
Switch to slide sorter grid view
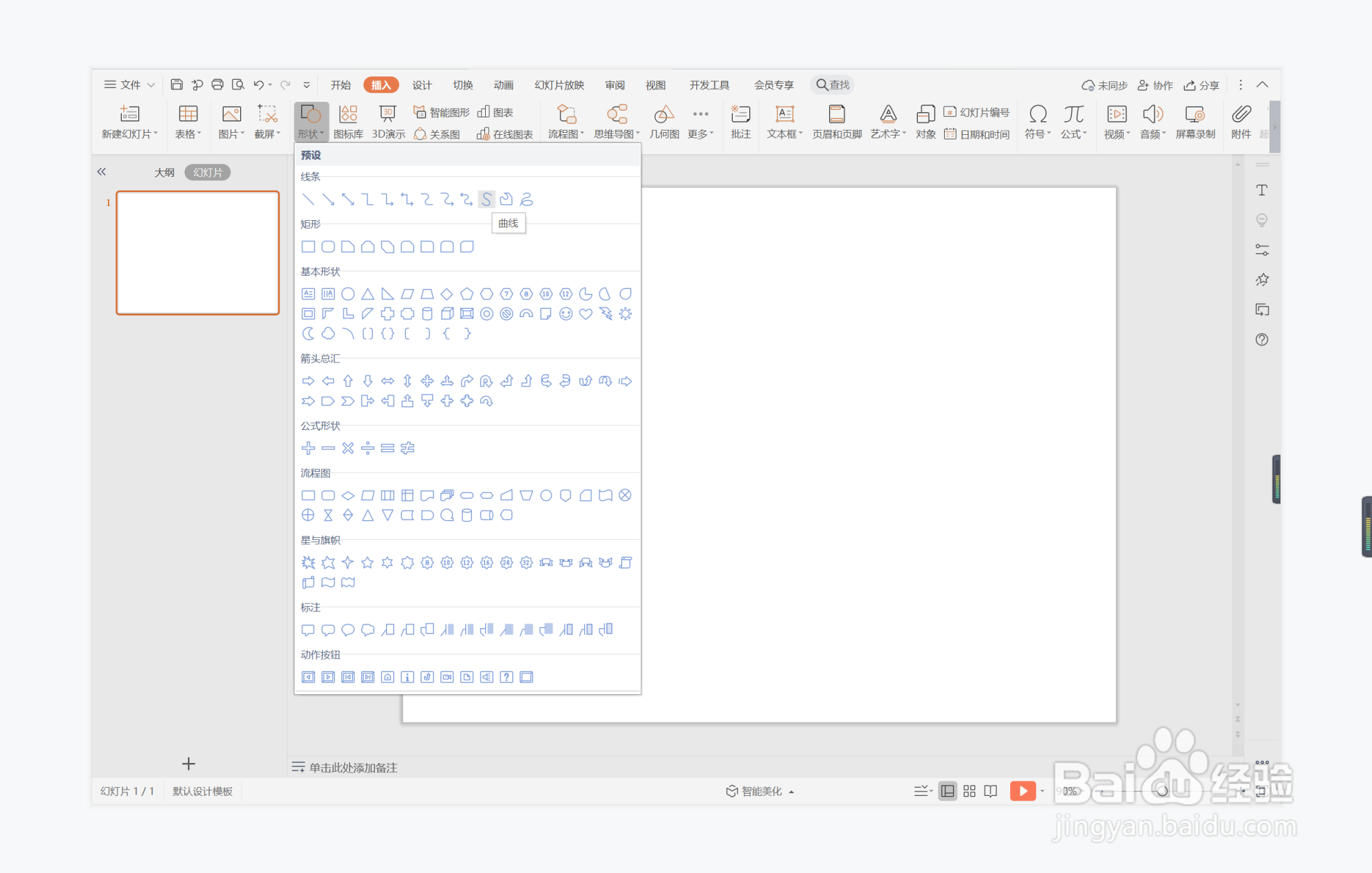tap(969, 791)
